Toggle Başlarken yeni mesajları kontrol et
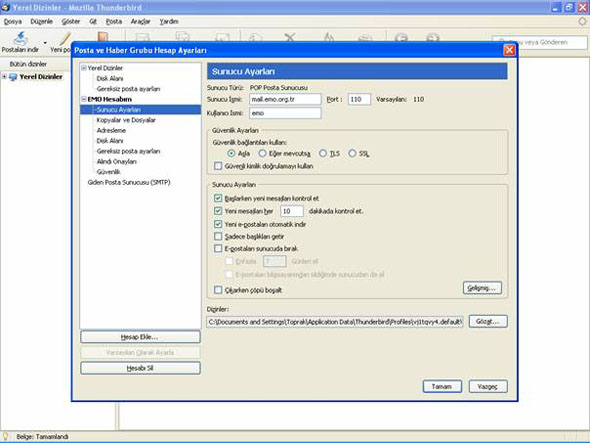Viewport: 590px width, 443px height. 218,198
